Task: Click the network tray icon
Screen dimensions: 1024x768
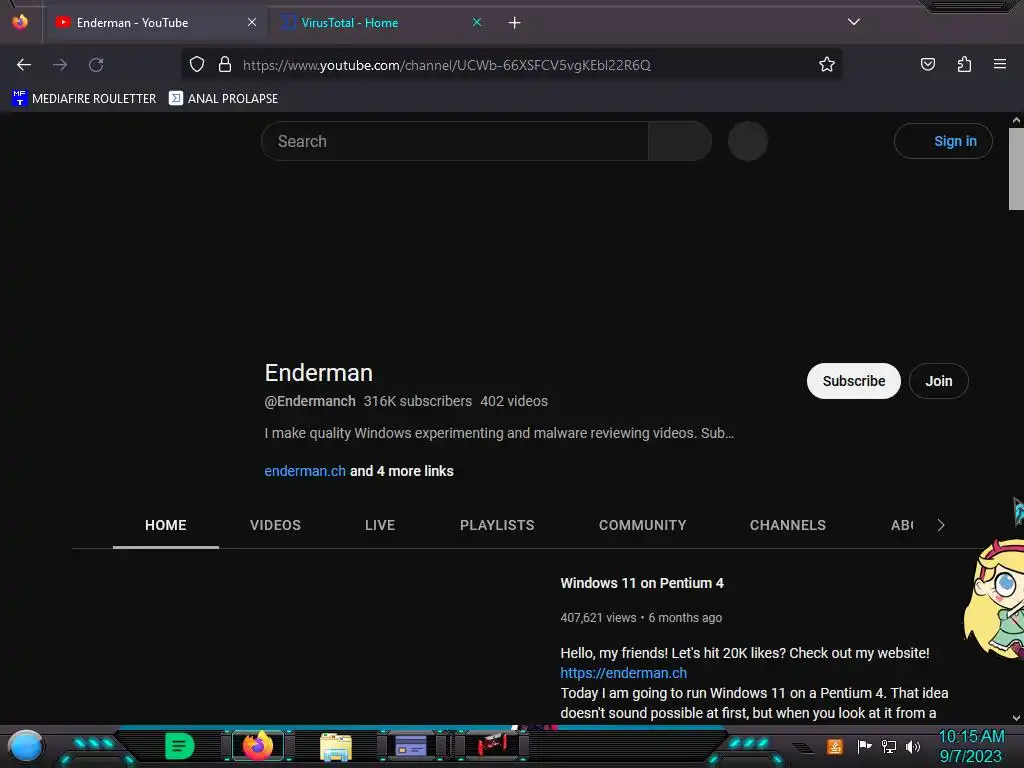Action: 889,746
